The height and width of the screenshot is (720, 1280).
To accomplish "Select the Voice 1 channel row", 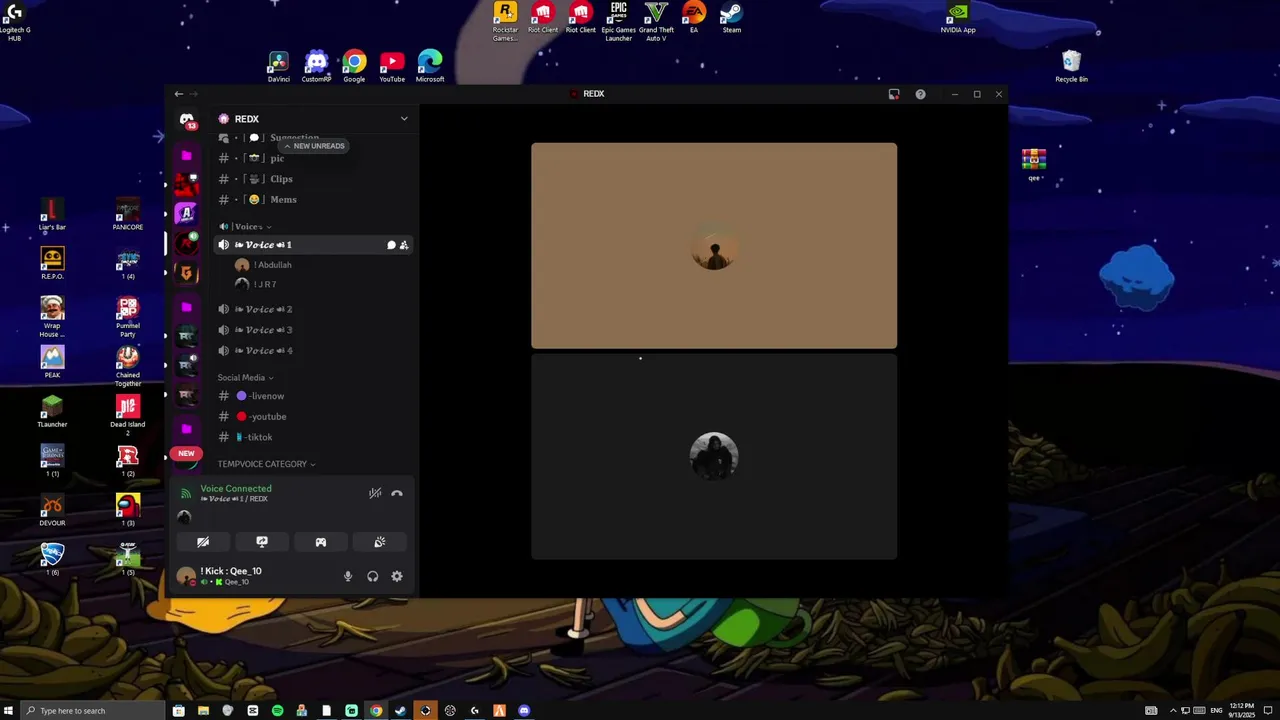I will pyautogui.click(x=312, y=245).
